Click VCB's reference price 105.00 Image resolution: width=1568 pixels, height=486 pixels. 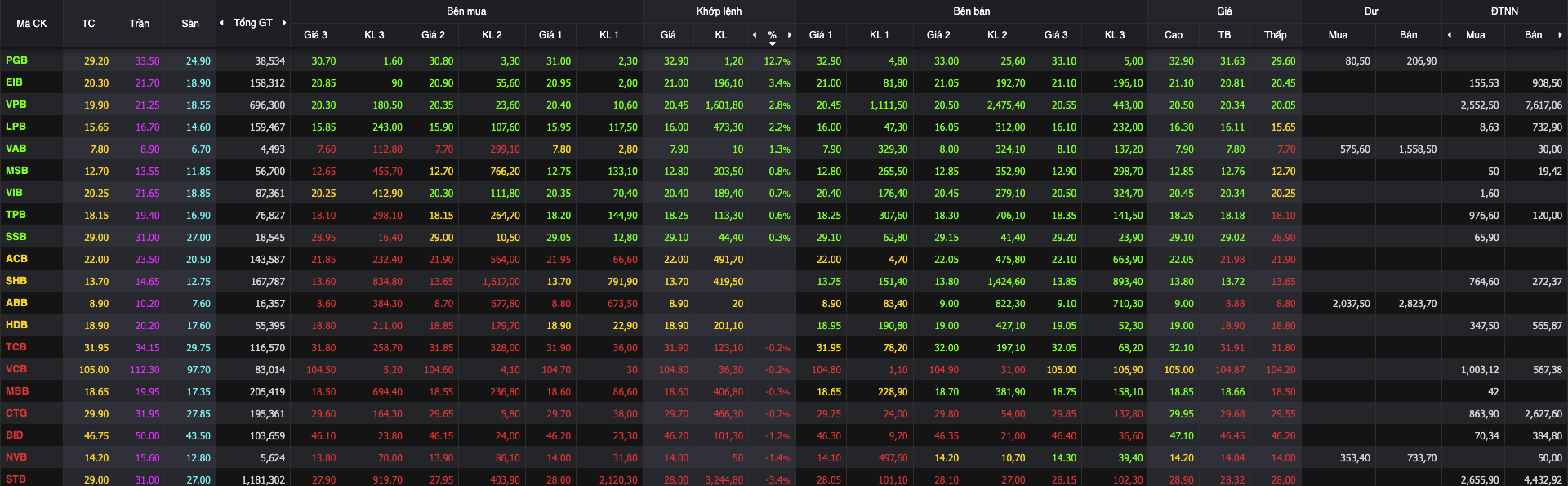pyautogui.click(x=94, y=370)
